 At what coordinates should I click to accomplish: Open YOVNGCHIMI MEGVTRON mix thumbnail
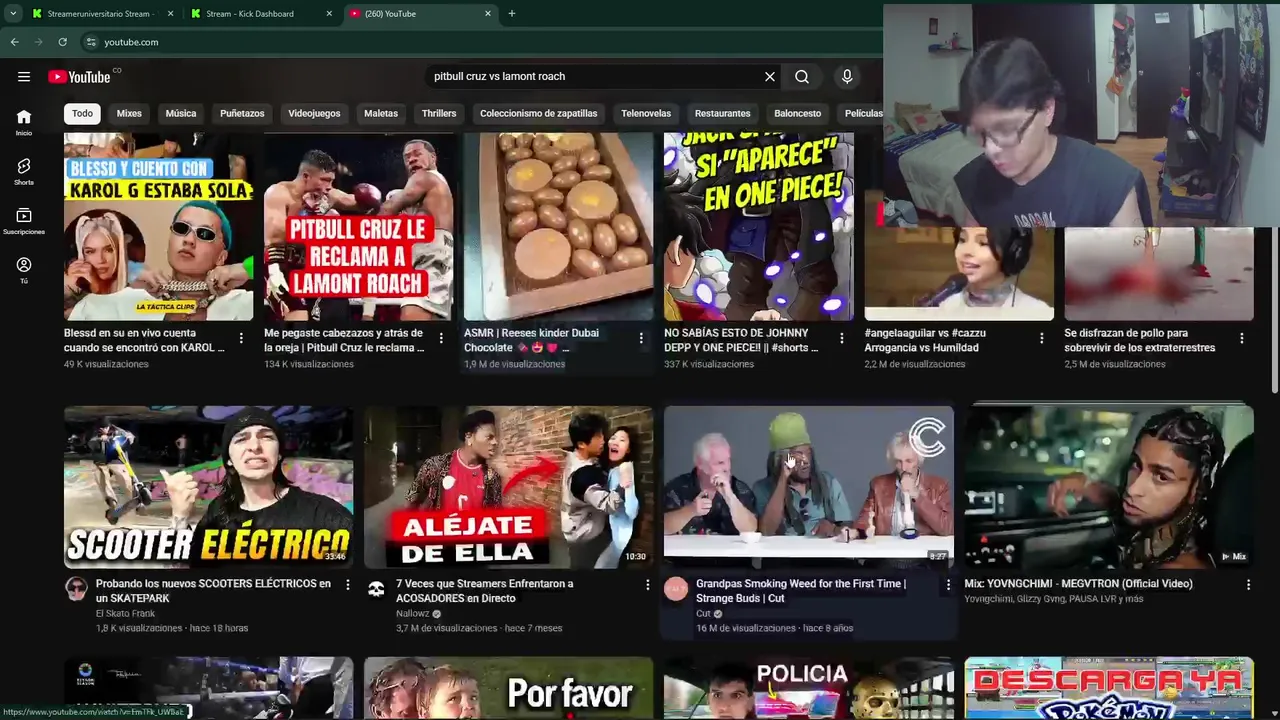pyautogui.click(x=1108, y=487)
